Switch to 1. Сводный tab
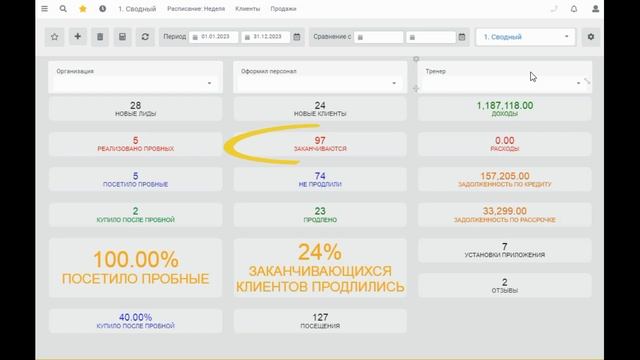This screenshot has height=360, width=640. click(137, 9)
